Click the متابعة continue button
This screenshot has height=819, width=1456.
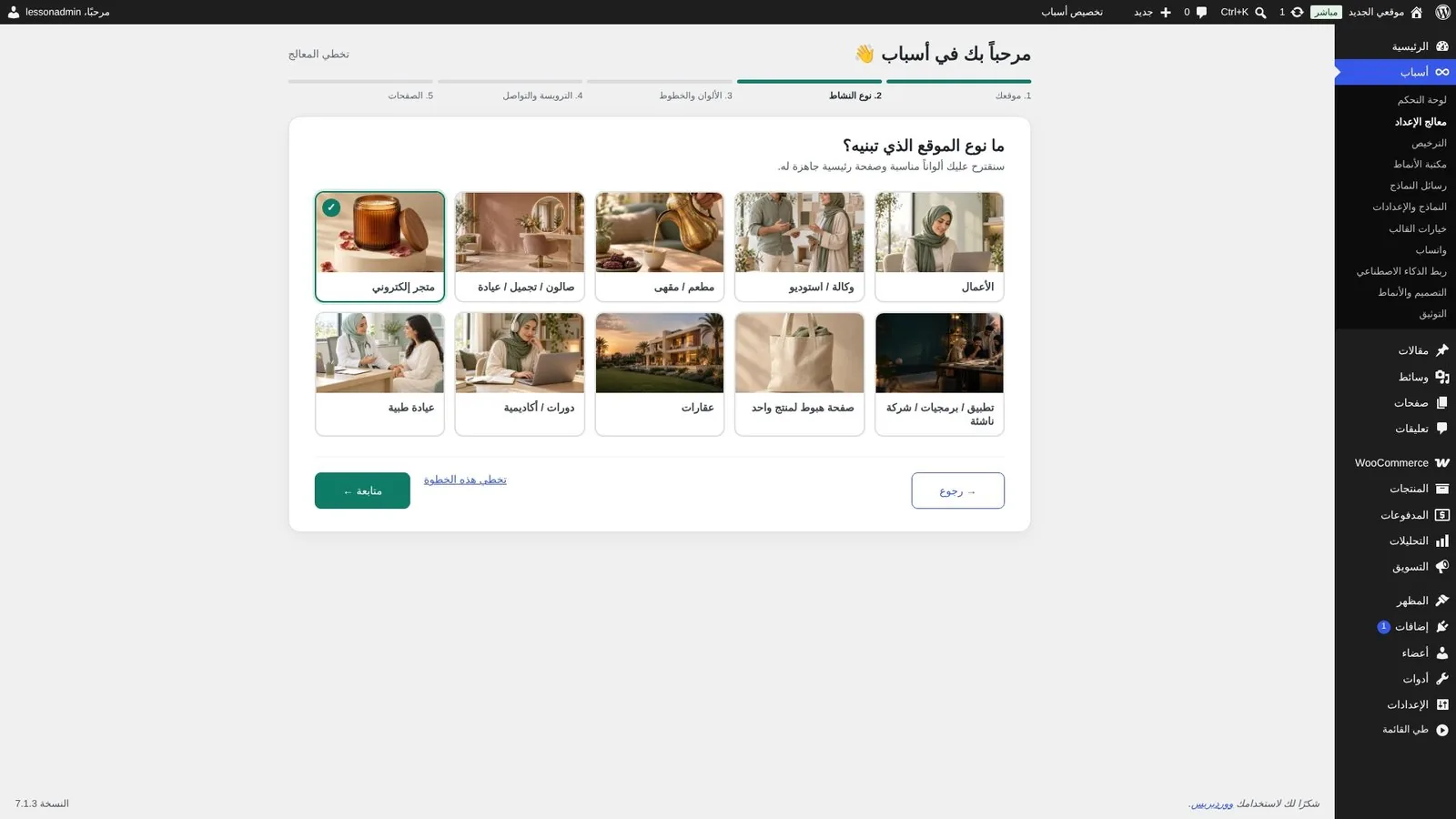[362, 490]
